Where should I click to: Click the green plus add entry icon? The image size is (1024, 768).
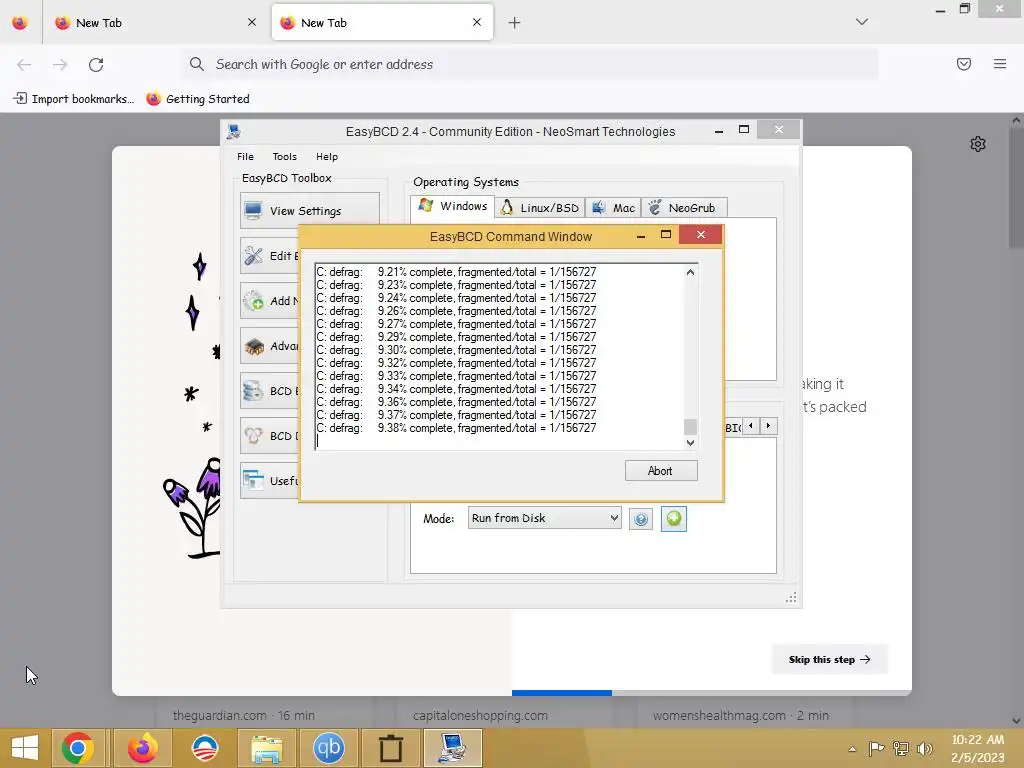pyautogui.click(x=673, y=519)
